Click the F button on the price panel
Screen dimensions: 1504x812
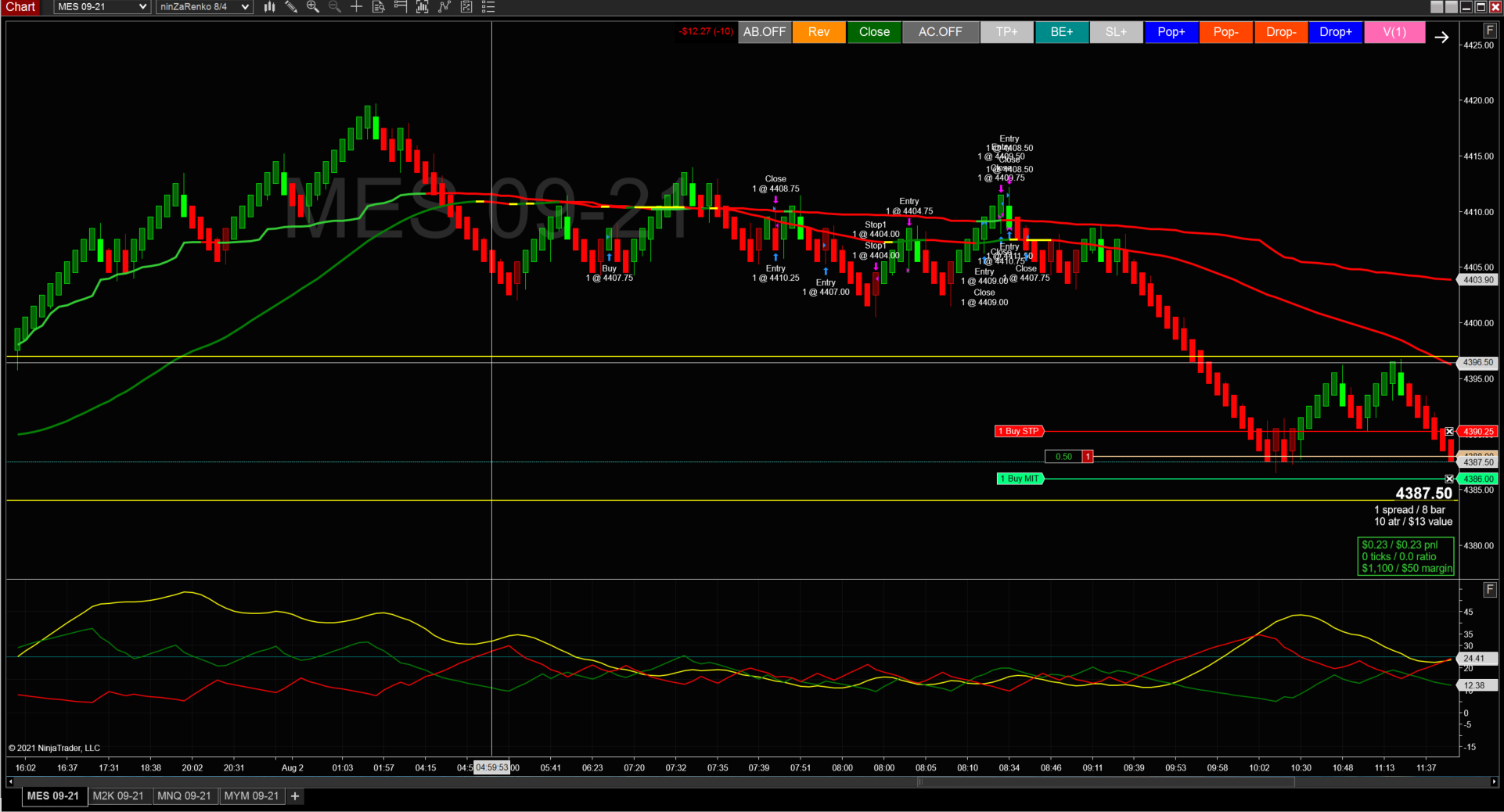click(1490, 31)
